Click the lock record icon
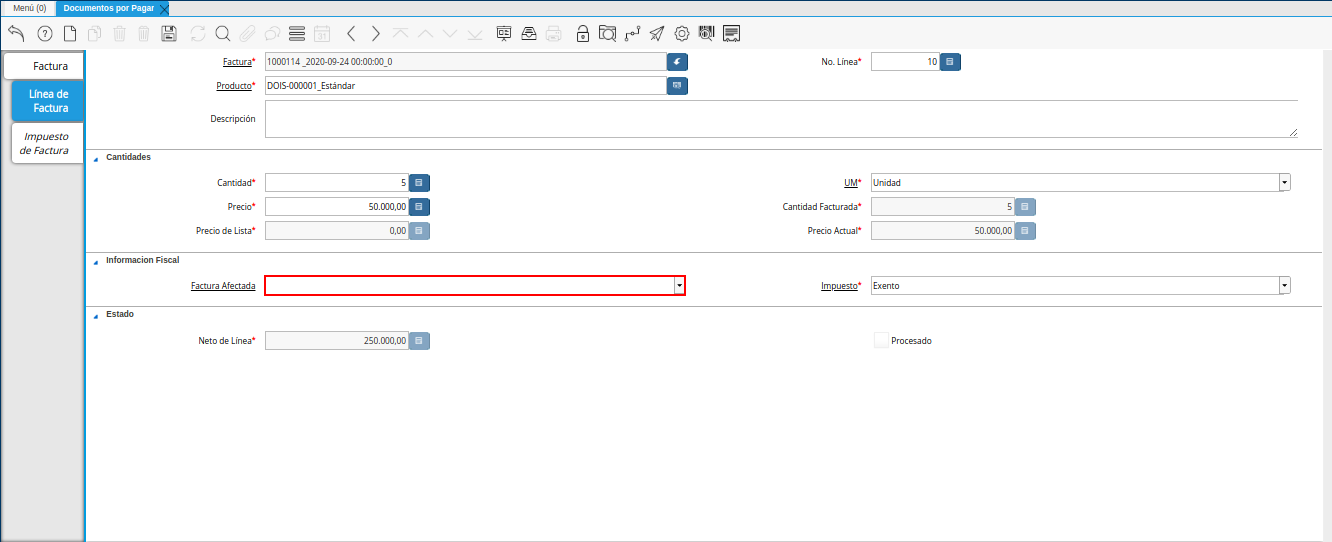1332x542 pixels. click(x=583, y=33)
